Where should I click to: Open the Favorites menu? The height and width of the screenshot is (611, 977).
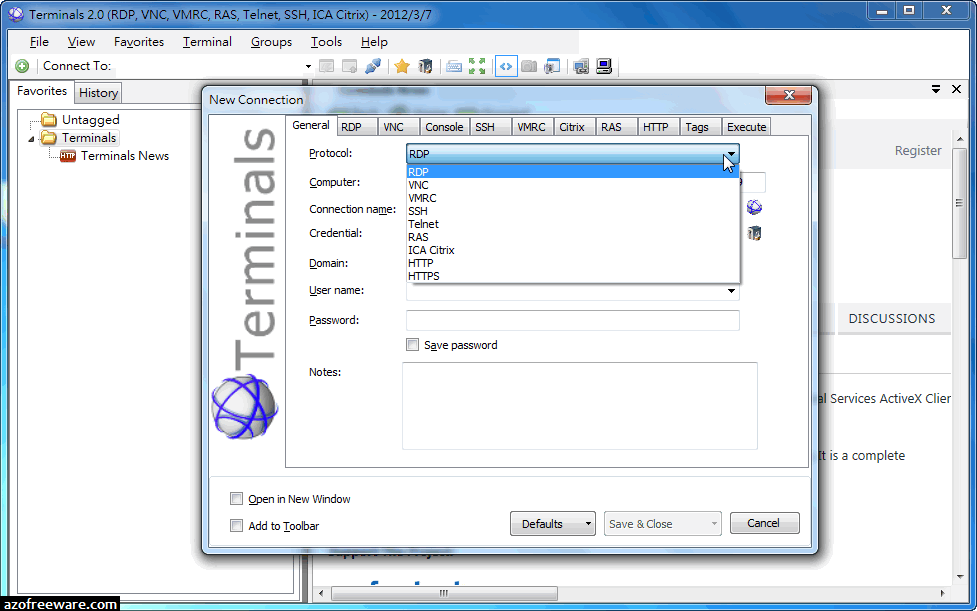[x=139, y=42]
